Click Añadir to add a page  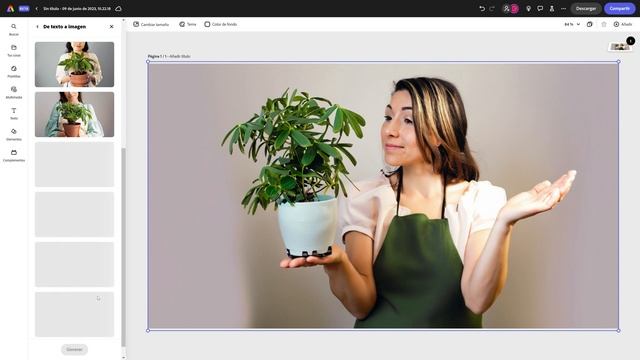(623, 24)
